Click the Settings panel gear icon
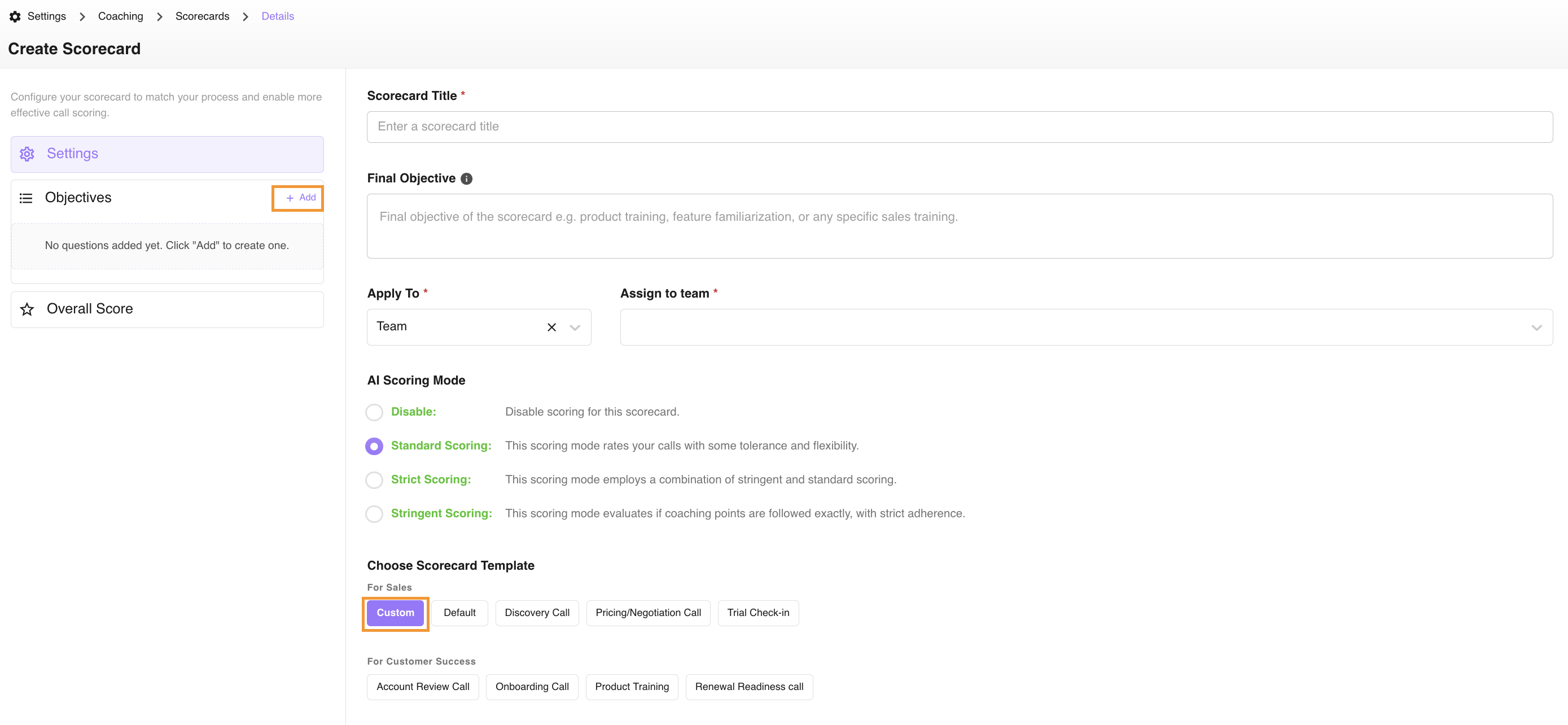This screenshot has height=725, width=1568. [x=27, y=154]
